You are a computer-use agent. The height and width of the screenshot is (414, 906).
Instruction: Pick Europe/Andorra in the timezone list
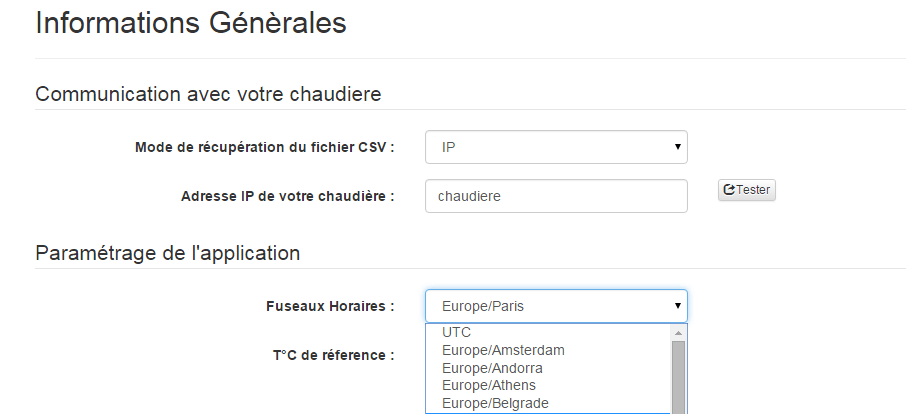[492, 368]
